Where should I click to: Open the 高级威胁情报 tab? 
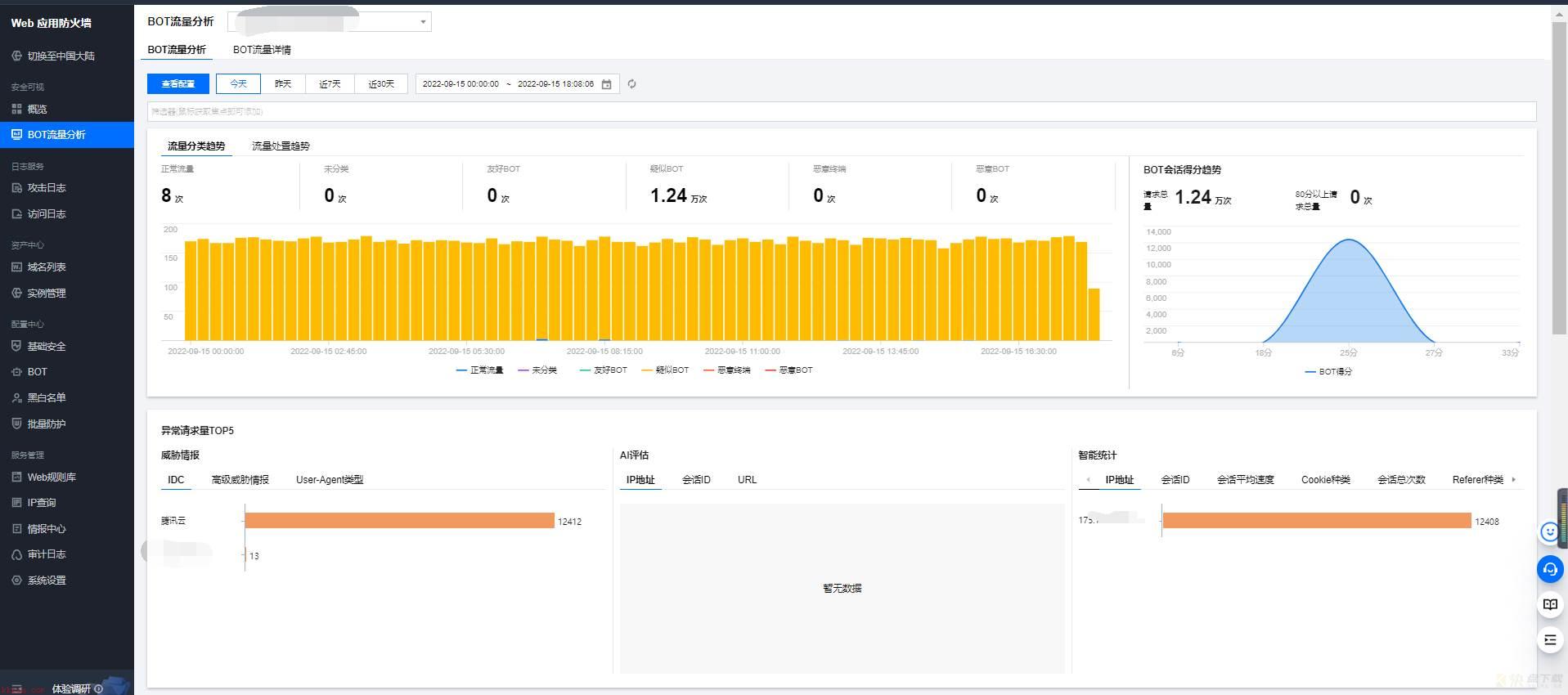click(240, 480)
